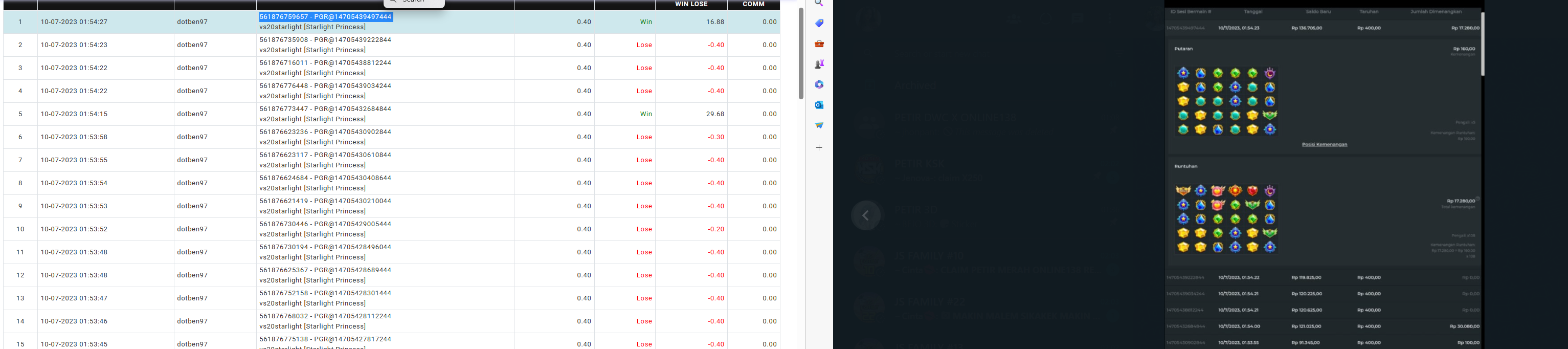Click session row 14705432684844 in history panel
Screen dimensions: 1568x349
pyautogui.click(x=1323, y=326)
